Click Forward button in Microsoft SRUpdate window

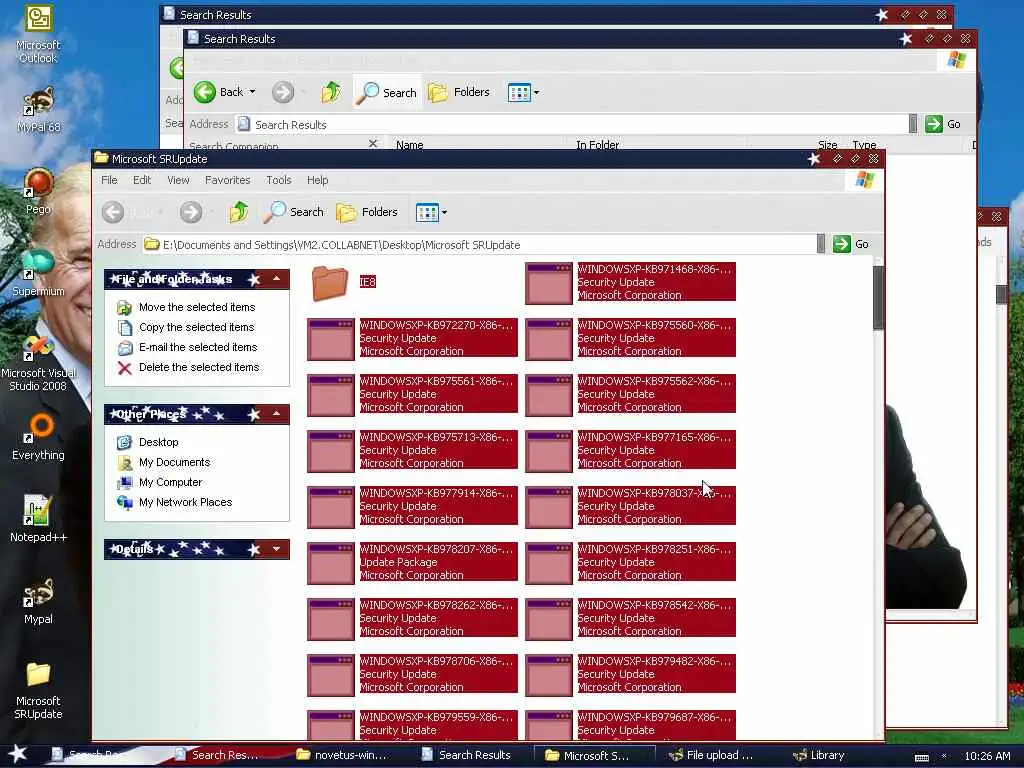pos(191,212)
